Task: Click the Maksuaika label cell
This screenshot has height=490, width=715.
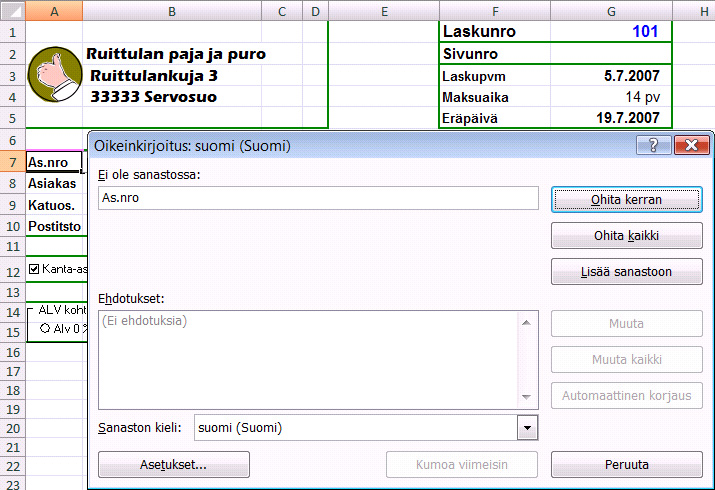Action: click(495, 97)
